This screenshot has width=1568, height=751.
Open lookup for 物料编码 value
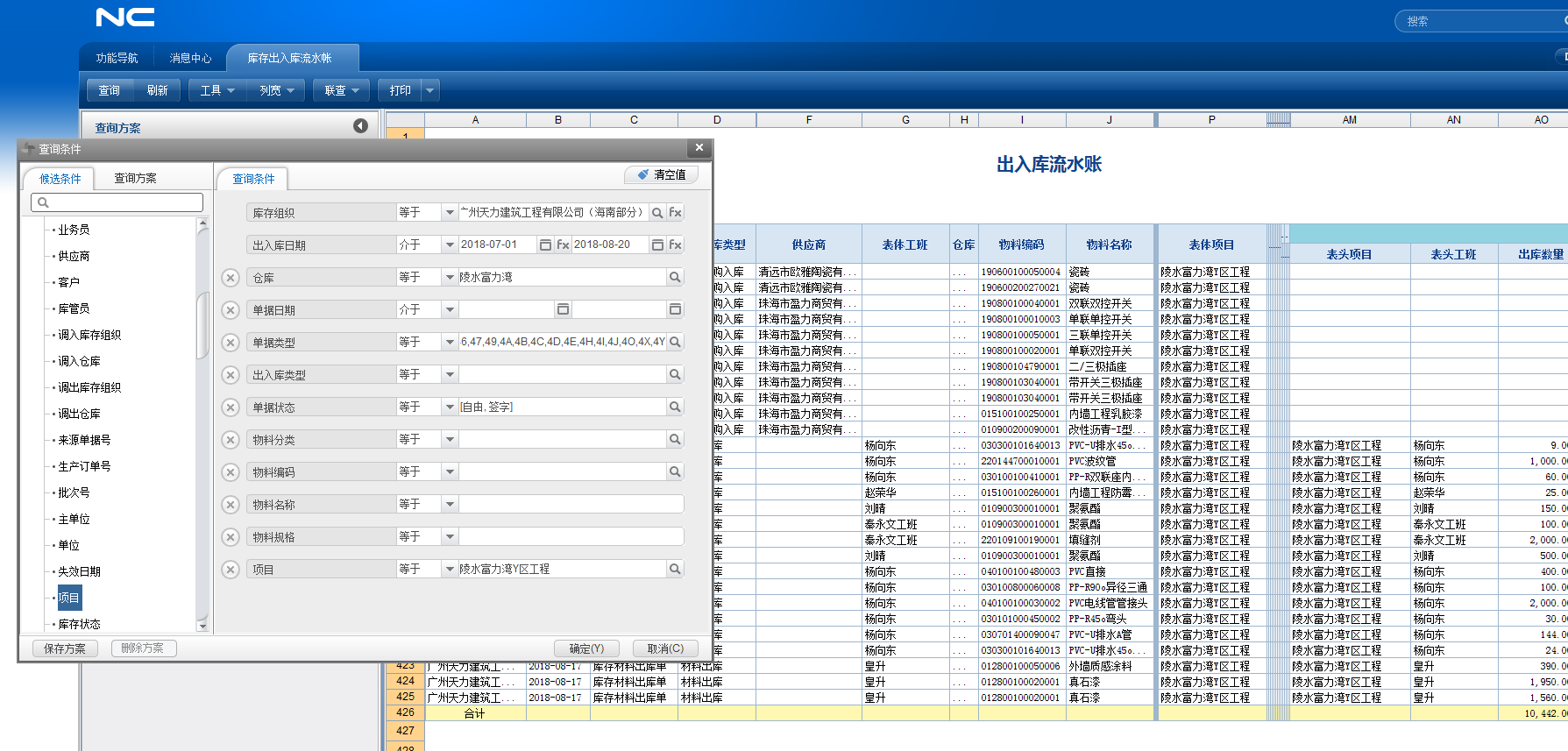pos(675,471)
